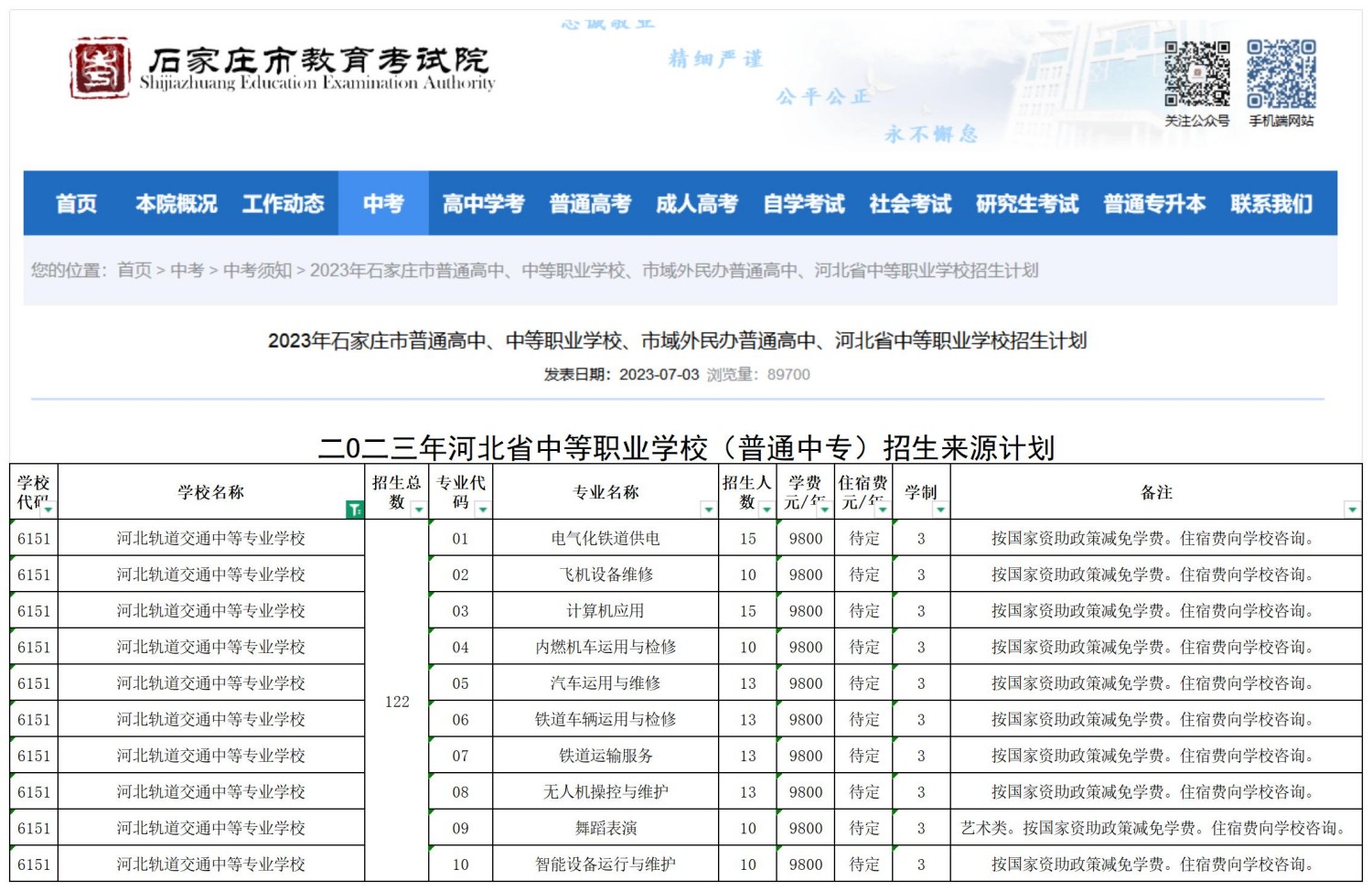1372x891 pixels.
Task: Click the active green filter icon on 学校名称
Action: point(354,510)
